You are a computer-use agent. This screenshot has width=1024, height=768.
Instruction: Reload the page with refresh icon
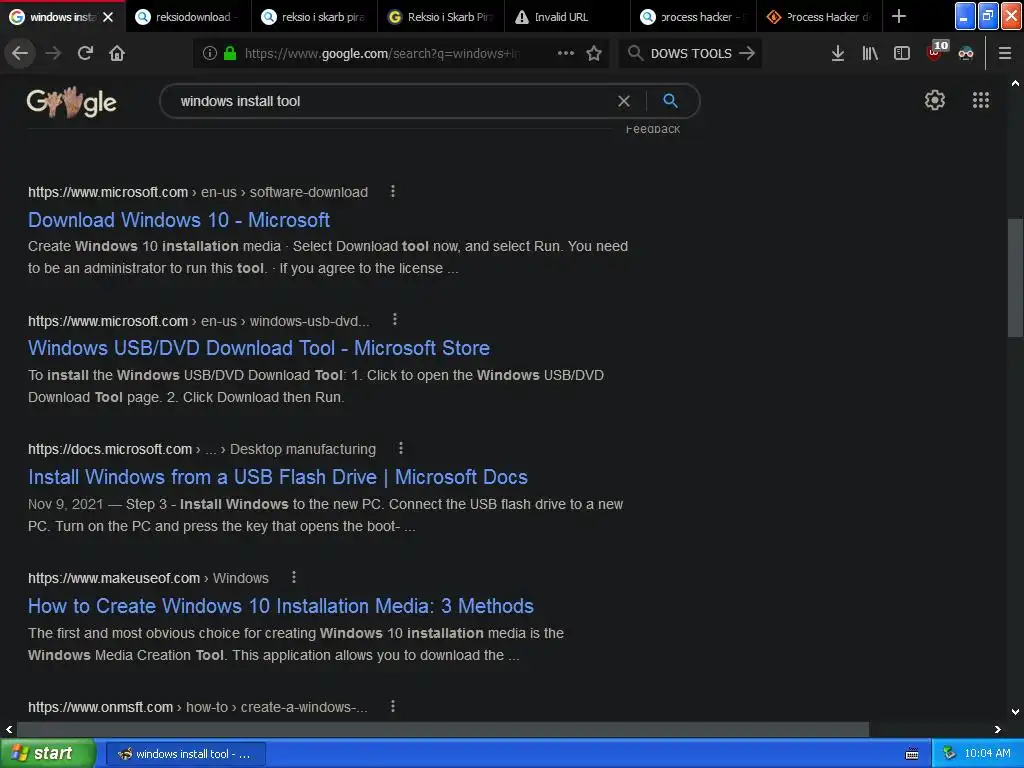(85, 54)
